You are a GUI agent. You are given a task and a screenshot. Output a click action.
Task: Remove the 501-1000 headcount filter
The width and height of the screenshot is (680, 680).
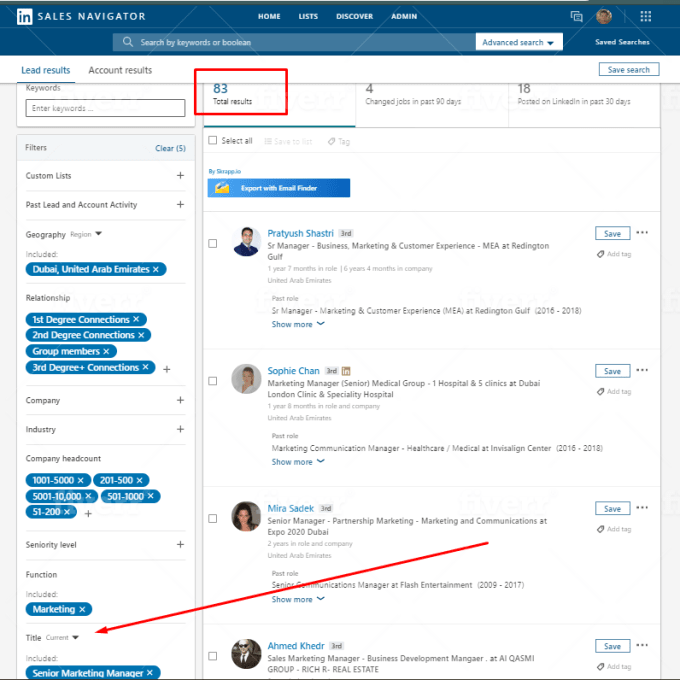click(150, 496)
